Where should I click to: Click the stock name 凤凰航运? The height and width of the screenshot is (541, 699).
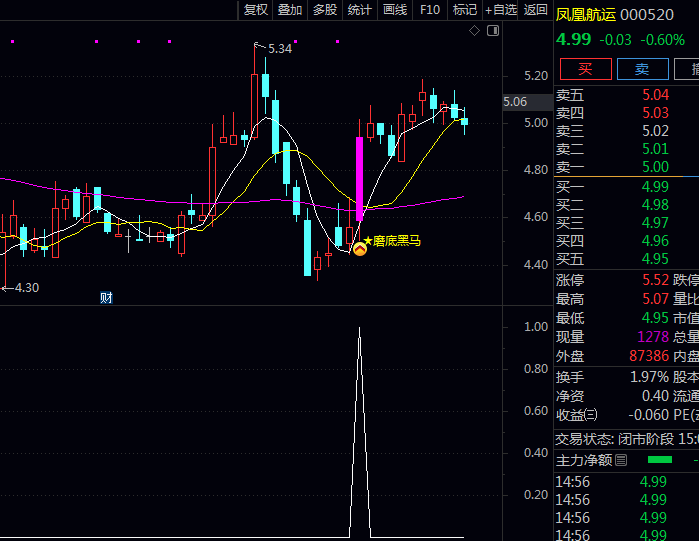tap(585, 15)
